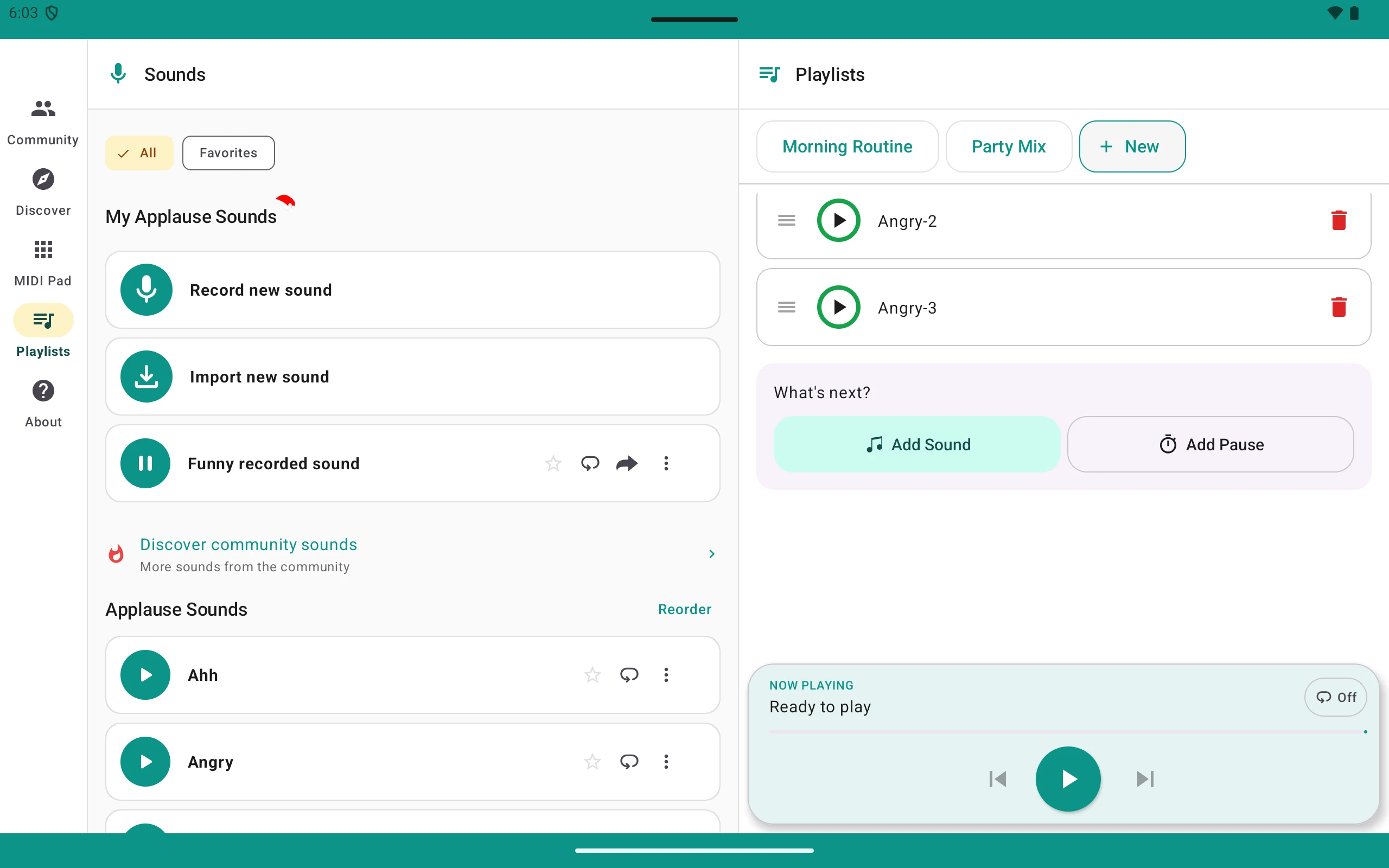Image resolution: width=1389 pixels, height=868 pixels.
Task: Play Angry-3 in the playlist
Action: click(x=839, y=307)
